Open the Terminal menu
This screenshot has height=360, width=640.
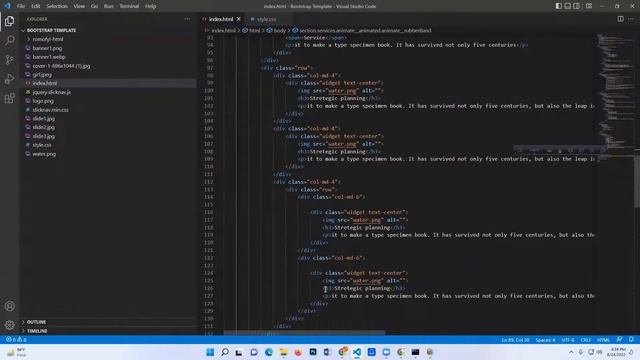(x=129, y=6)
